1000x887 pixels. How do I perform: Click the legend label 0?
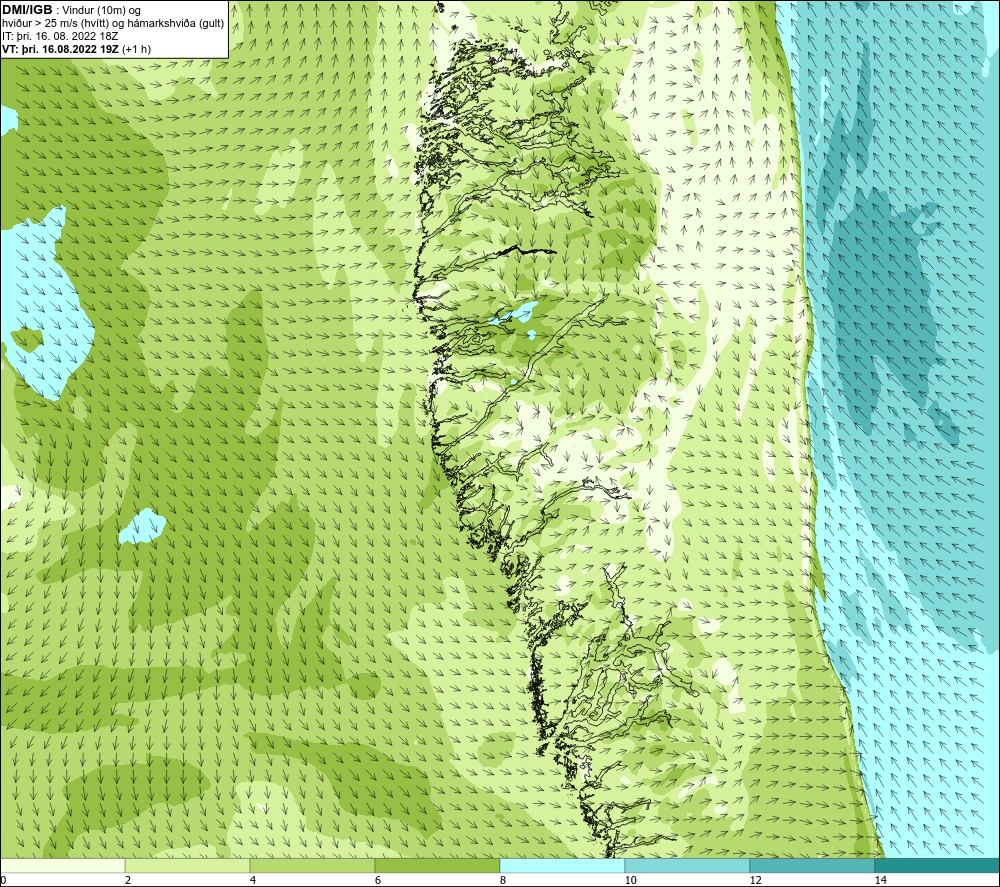(x=3, y=880)
